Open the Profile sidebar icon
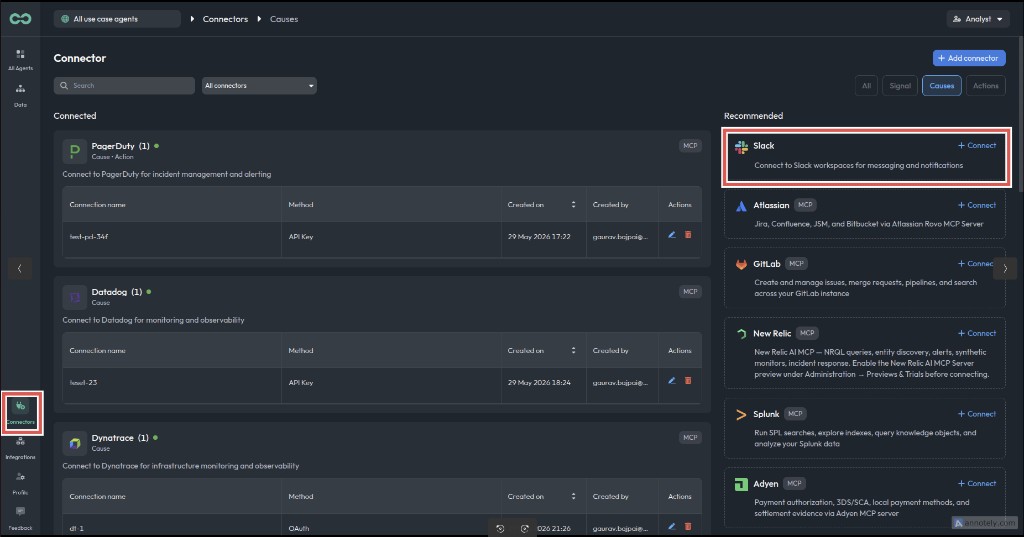This screenshot has height=537, width=1024. [x=20, y=483]
